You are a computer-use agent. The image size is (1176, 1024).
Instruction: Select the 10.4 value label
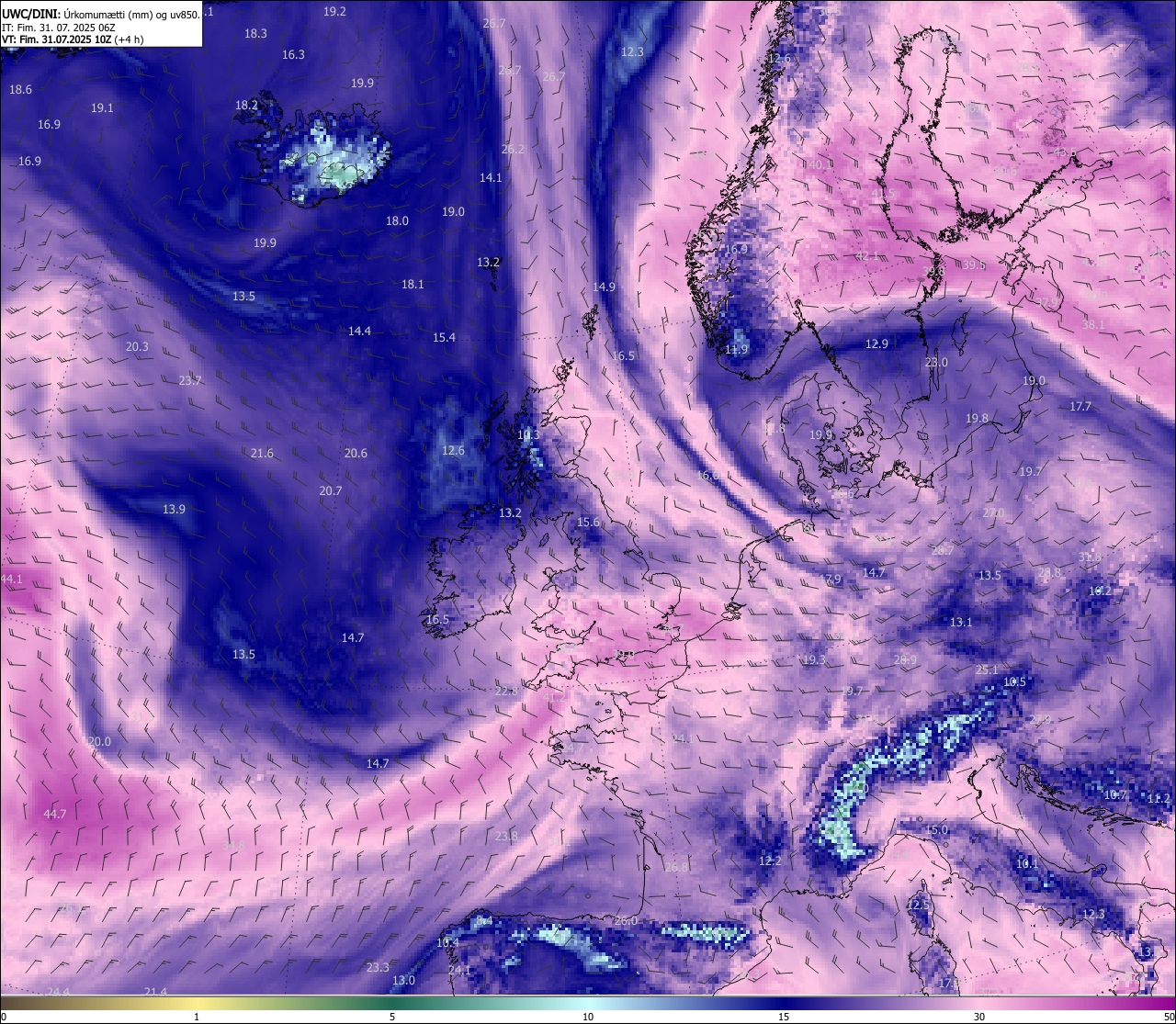click(447, 942)
